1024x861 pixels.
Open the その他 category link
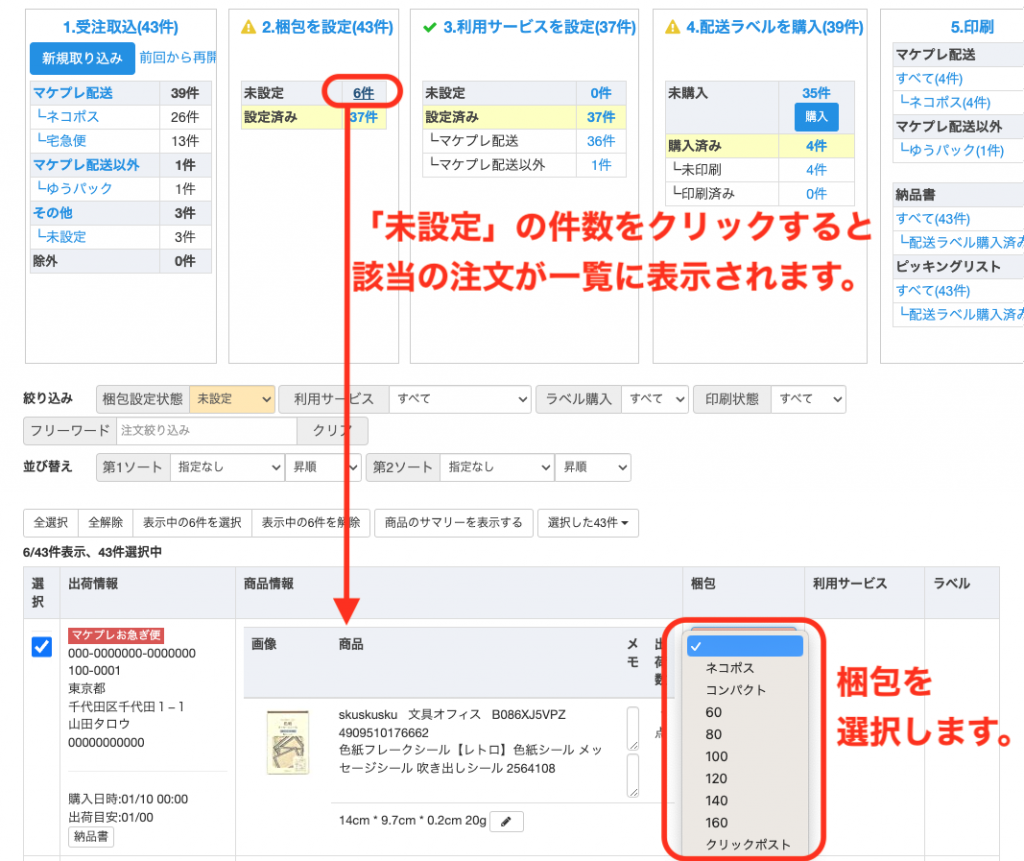click(x=53, y=212)
